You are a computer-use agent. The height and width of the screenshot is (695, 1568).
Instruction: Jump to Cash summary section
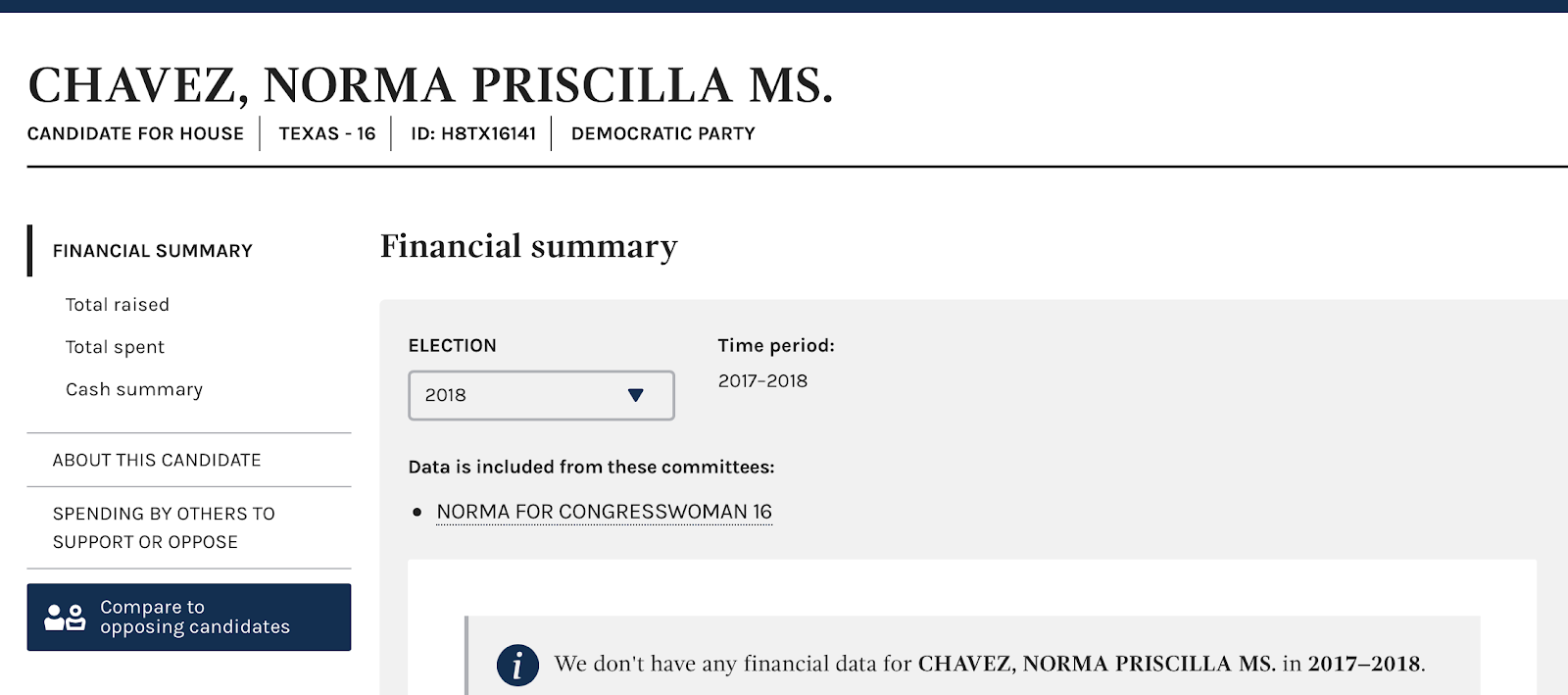click(134, 389)
